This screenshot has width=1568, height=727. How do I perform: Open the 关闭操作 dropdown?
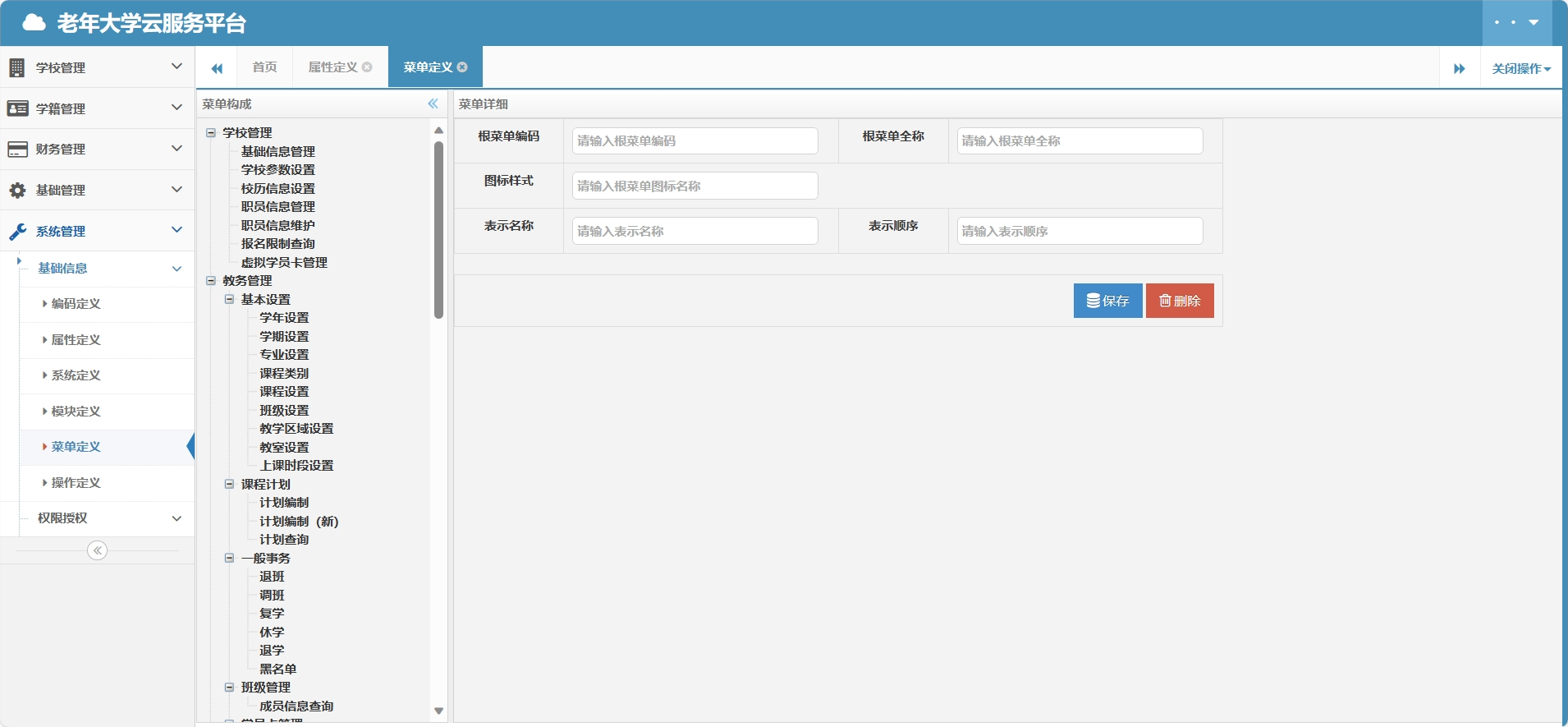[1521, 68]
